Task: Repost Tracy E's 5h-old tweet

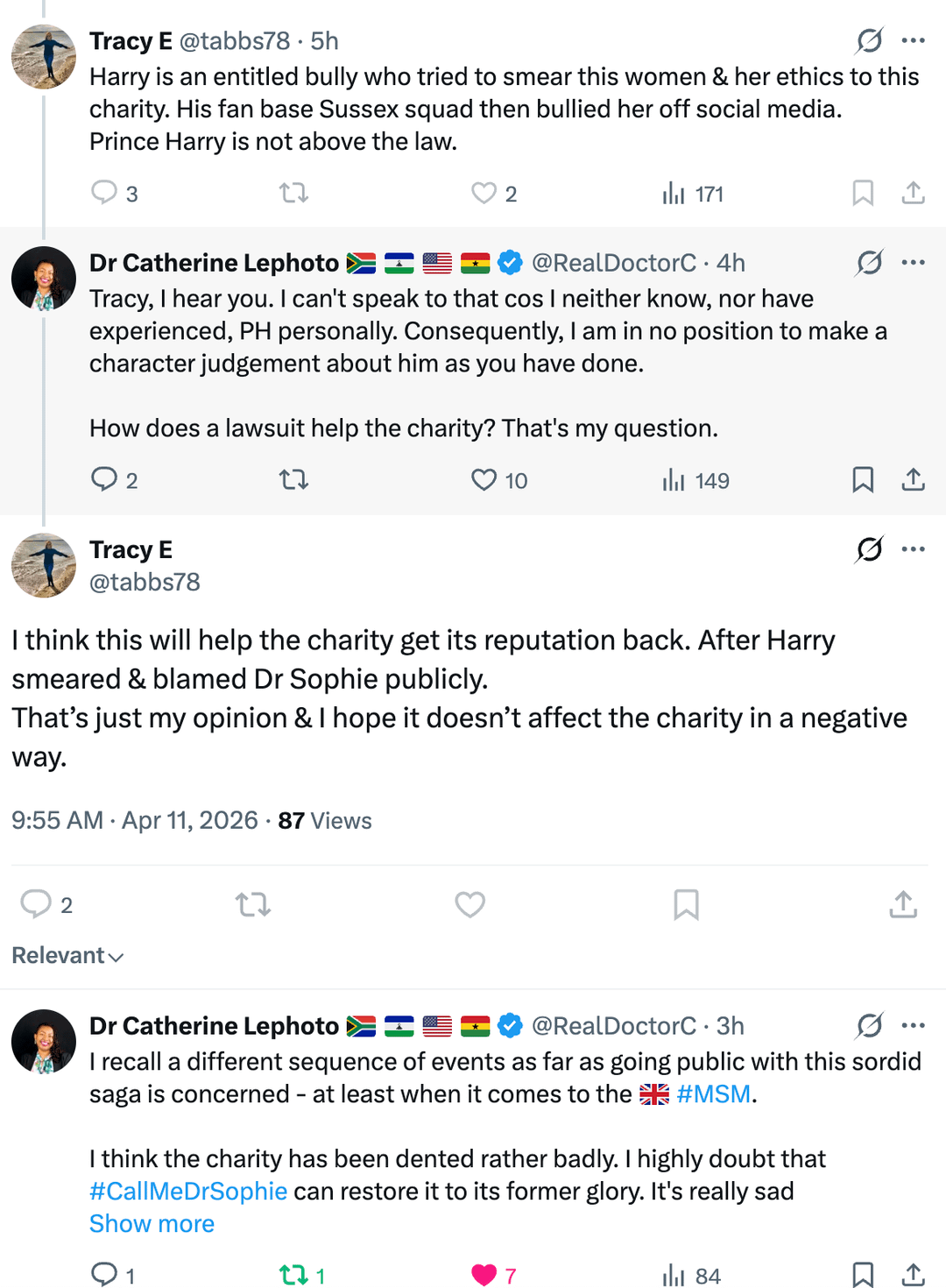Action: coord(293,193)
